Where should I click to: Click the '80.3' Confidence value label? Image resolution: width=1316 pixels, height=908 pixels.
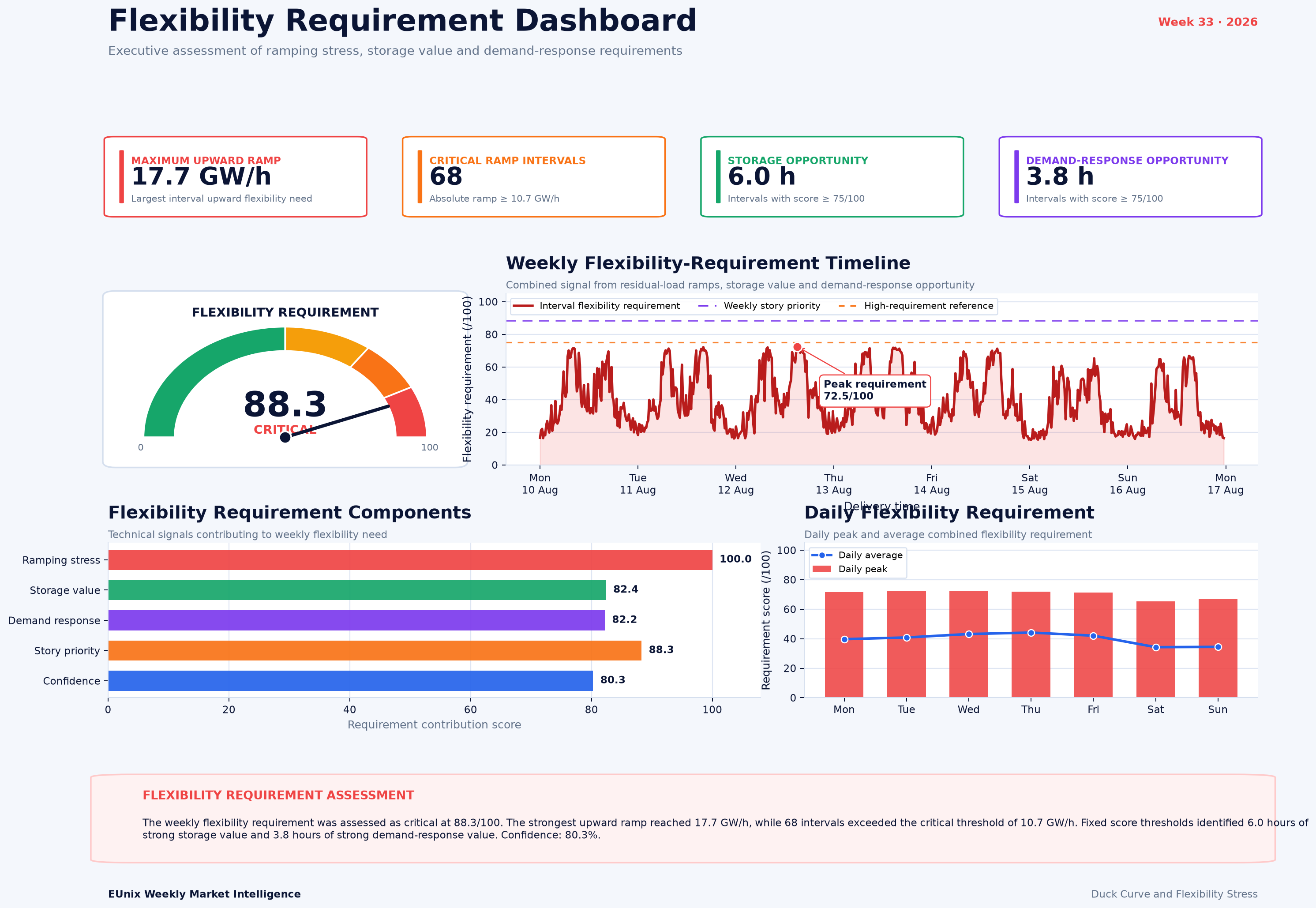[x=612, y=680]
